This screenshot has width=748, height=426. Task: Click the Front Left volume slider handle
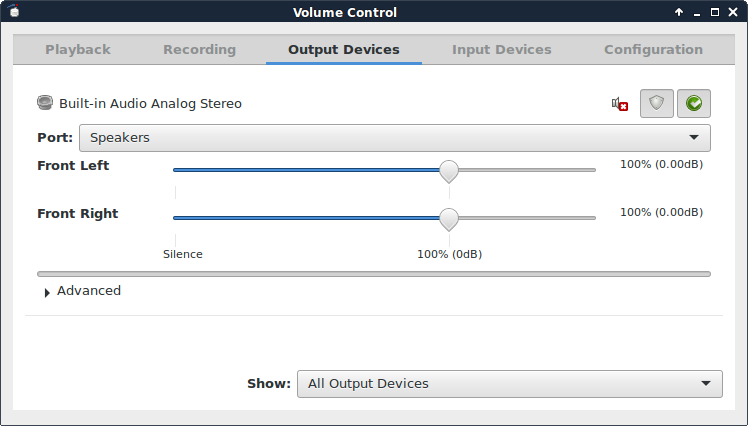(x=449, y=171)
